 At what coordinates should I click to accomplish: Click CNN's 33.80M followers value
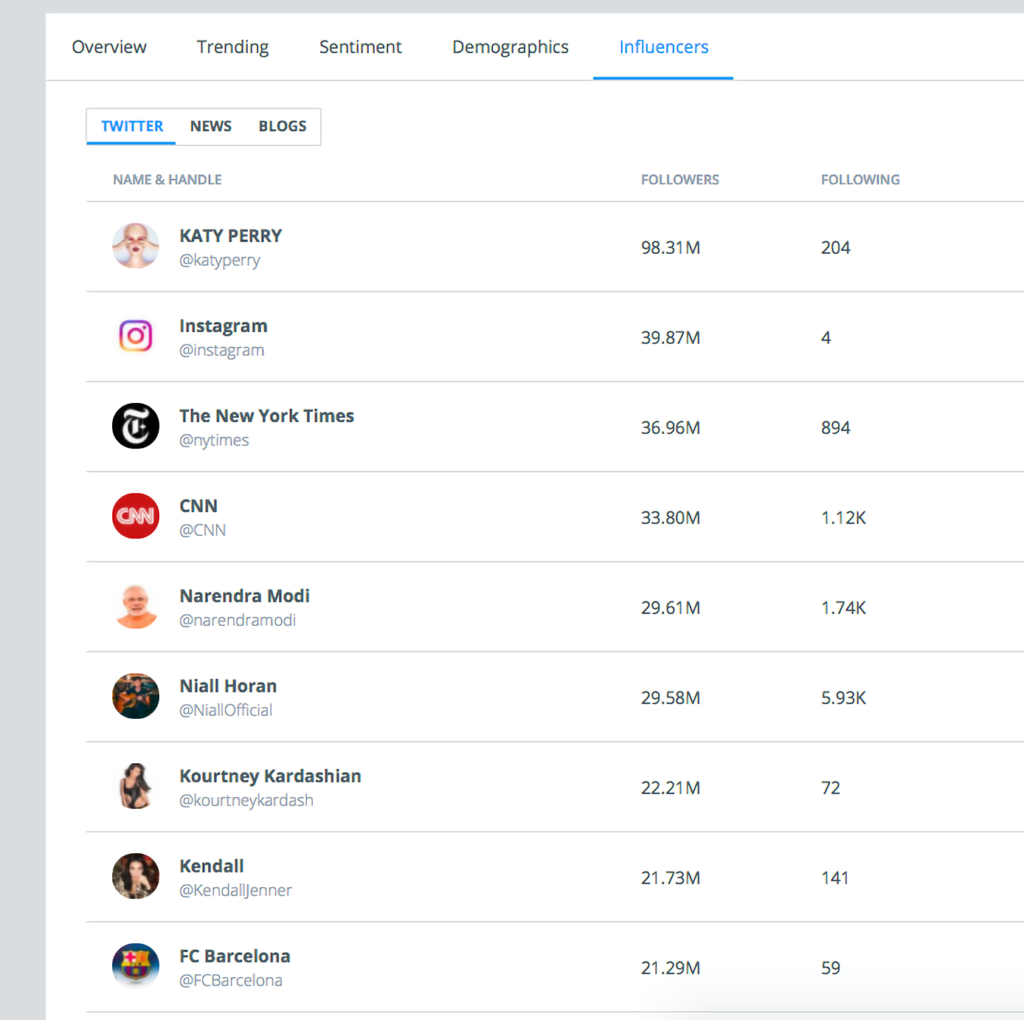coord(670,518)
